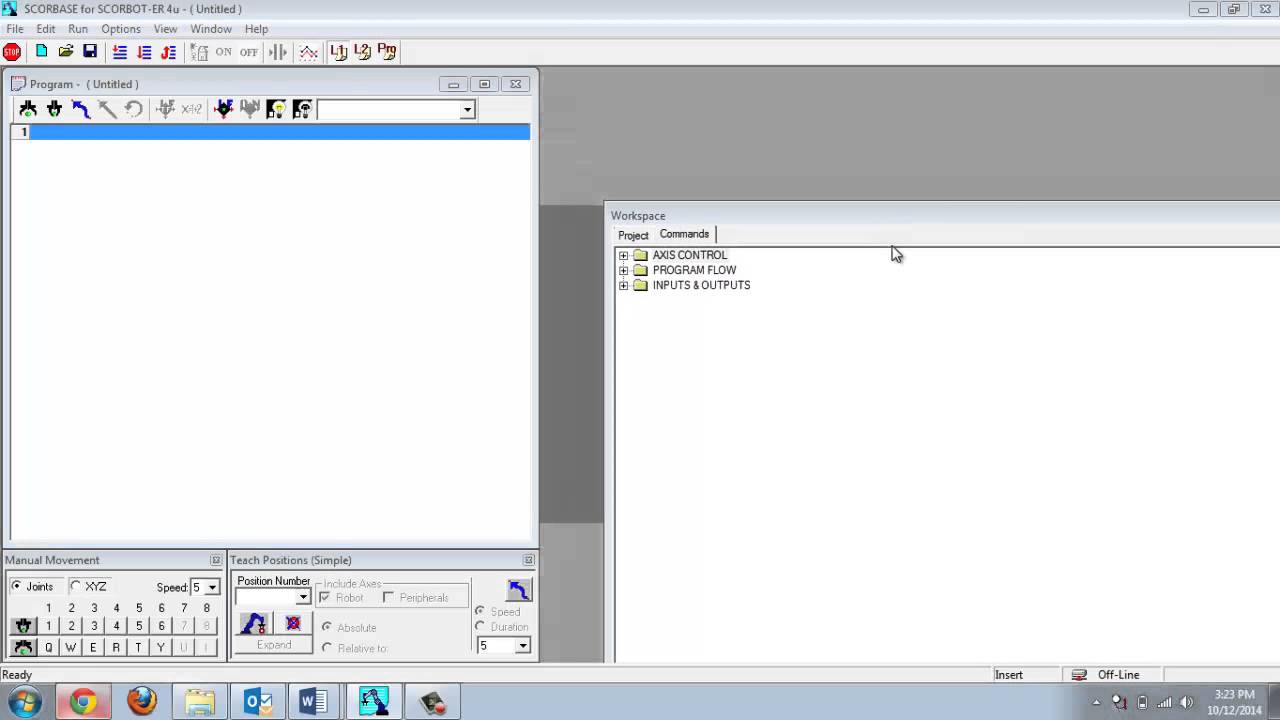Click Run Single Line toolbar icon

click(x=120, y=52)
